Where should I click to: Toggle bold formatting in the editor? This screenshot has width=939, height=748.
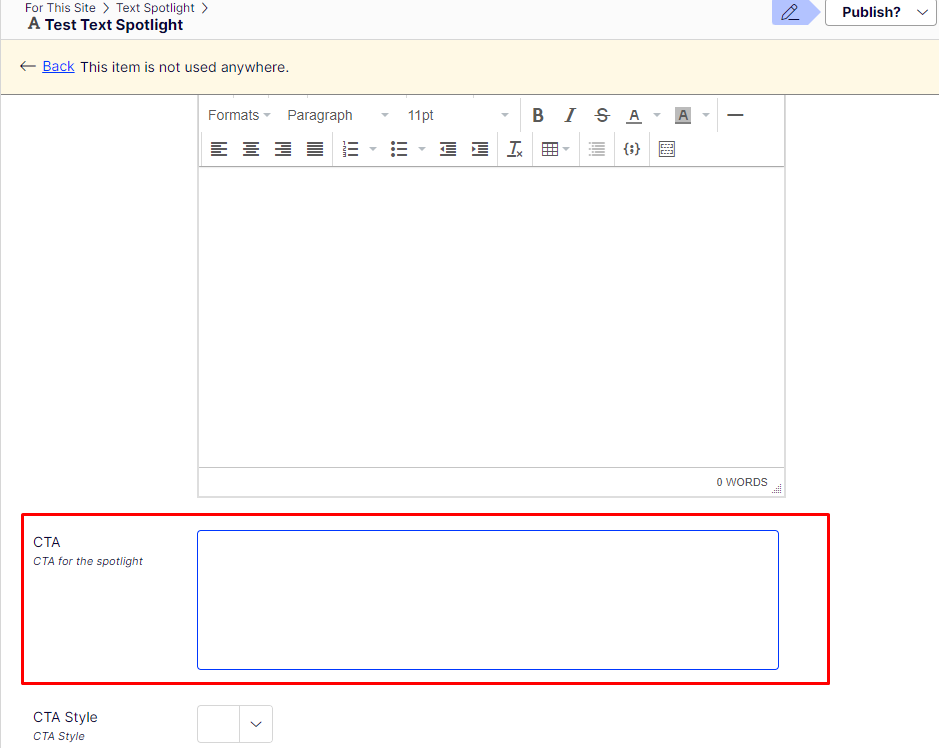pos(538,116)
